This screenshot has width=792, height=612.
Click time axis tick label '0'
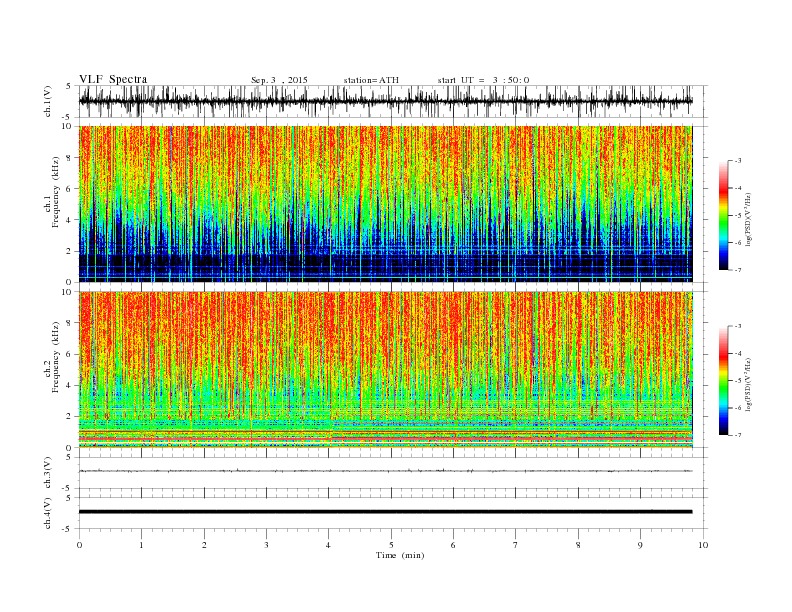pyautogui.click(x=79, y=545)
